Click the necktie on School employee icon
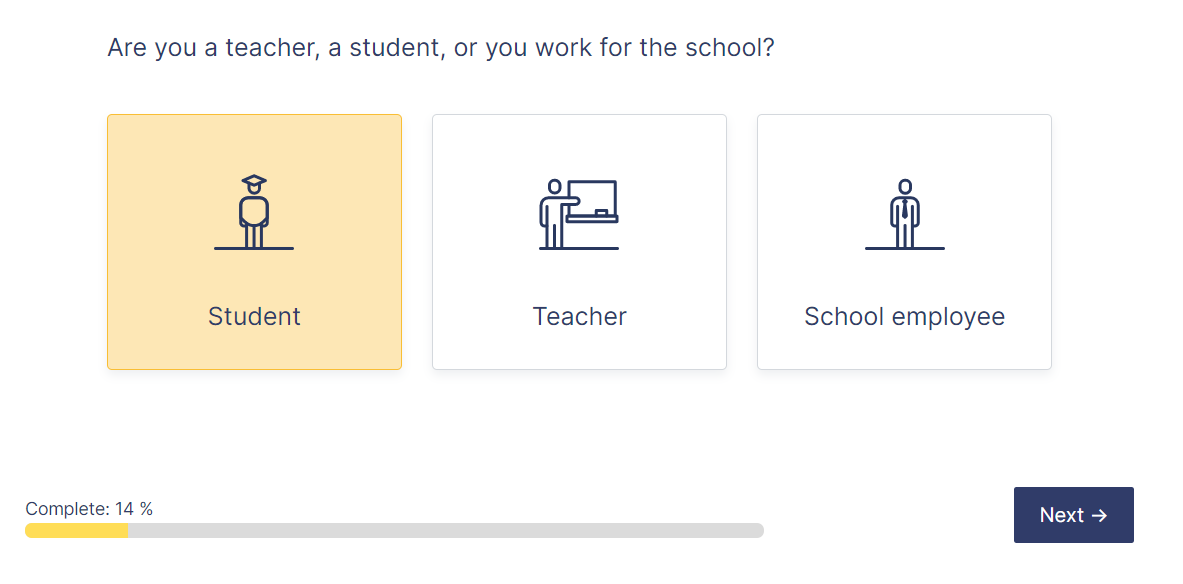Image resolution: width=1183 pixels, height=584 pixels. click(x=905, y=208)
